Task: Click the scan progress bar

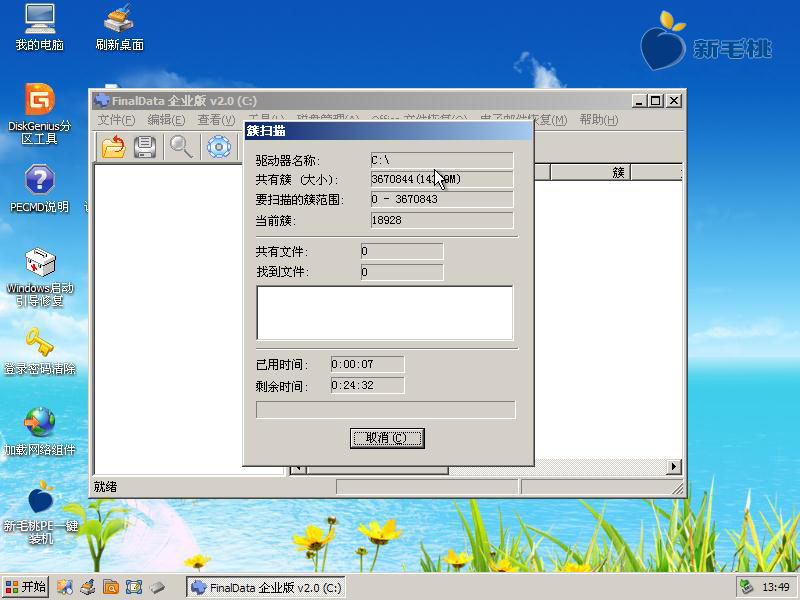Action: 386,409
